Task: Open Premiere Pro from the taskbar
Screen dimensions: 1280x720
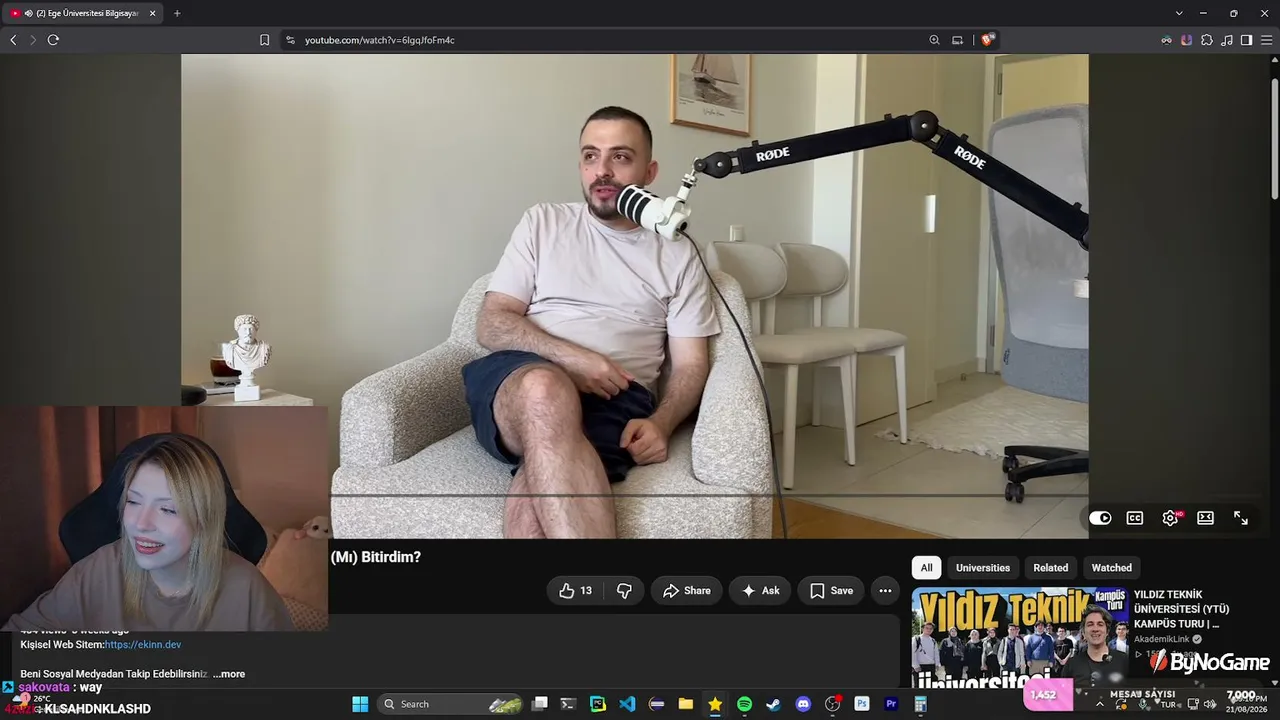Action: pyautogui.click(x=891, y=704)
